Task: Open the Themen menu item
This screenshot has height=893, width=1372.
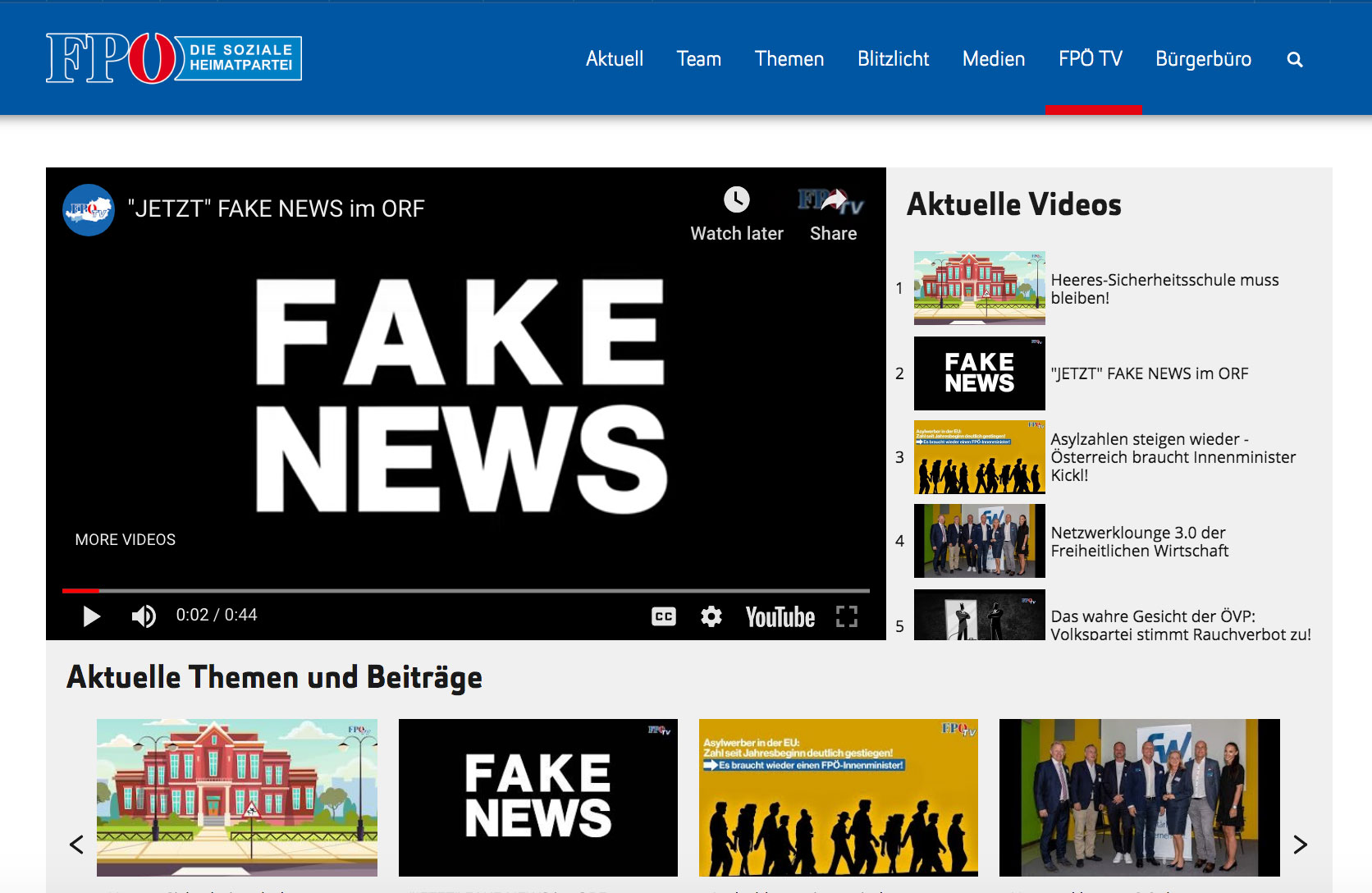Action: coord(789,59)
